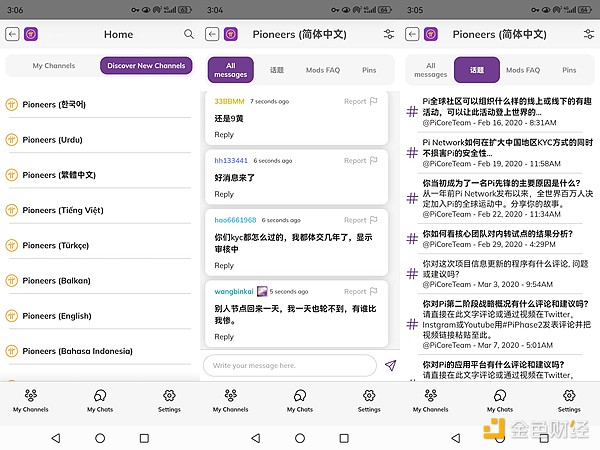
Task: Tap the back arrow next to the Home title
Action: pyautogui.click(x=12, y=34)
